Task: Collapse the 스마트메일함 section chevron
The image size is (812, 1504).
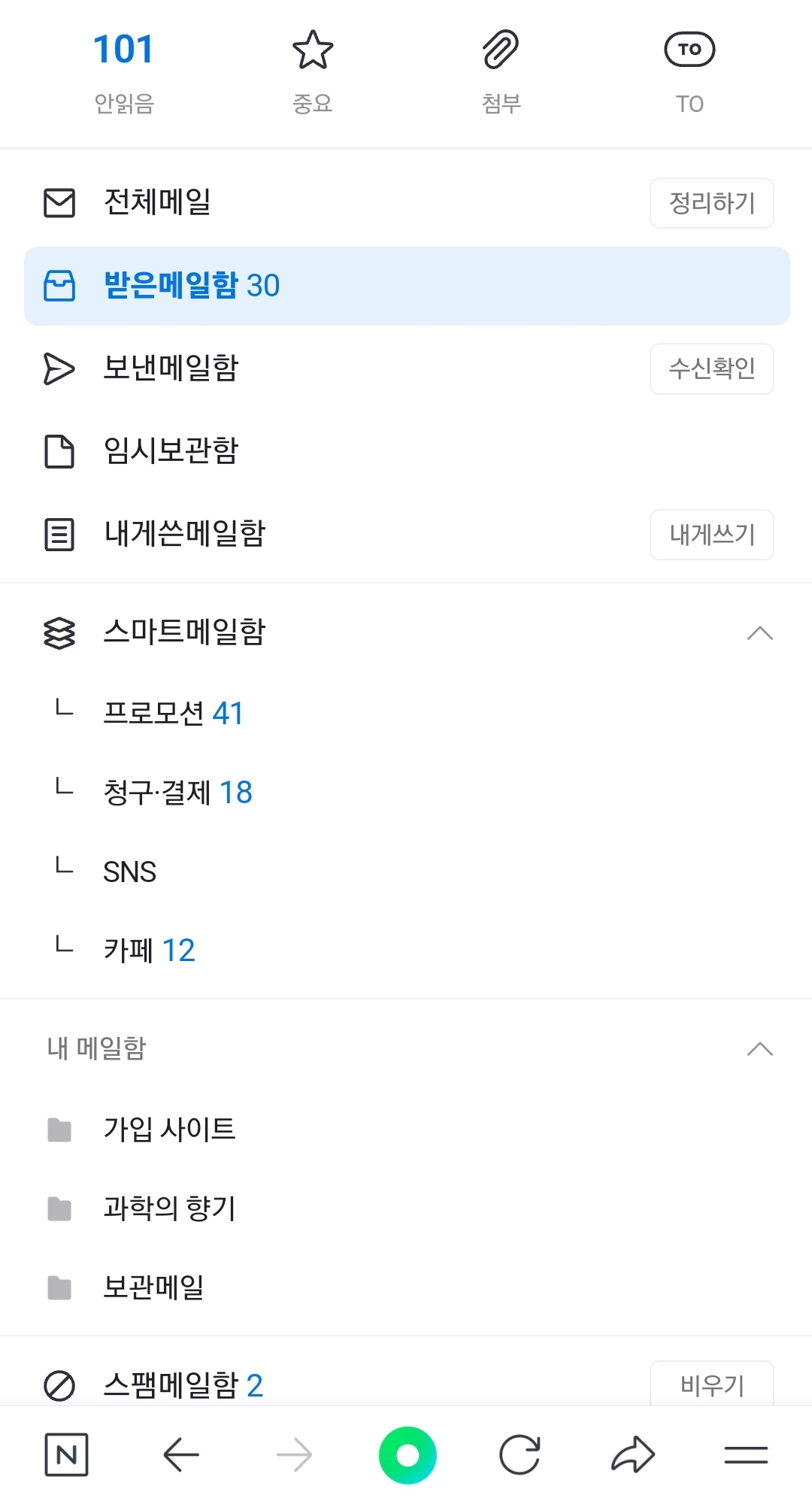Action: click(x=760, y=633)
